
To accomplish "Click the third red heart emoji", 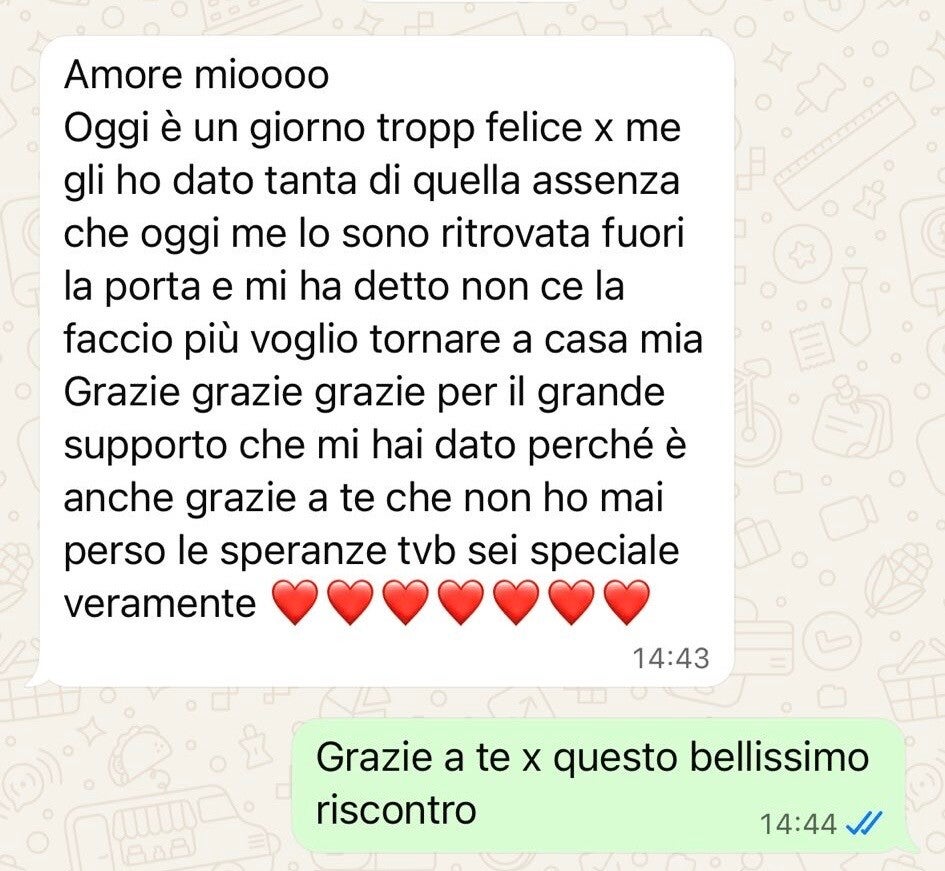I will 406,602.
